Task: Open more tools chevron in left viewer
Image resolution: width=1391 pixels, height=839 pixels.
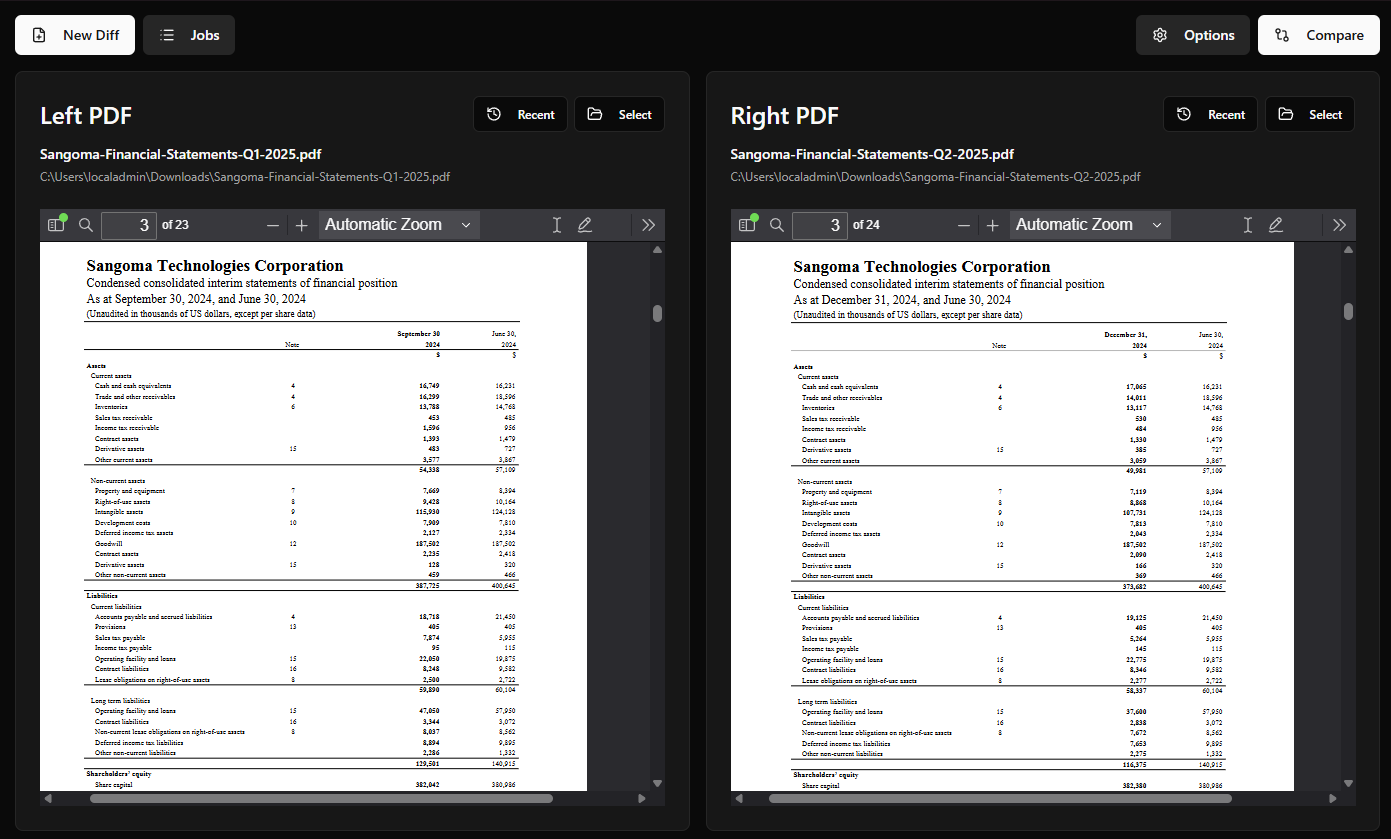Action: click(648, 225)
